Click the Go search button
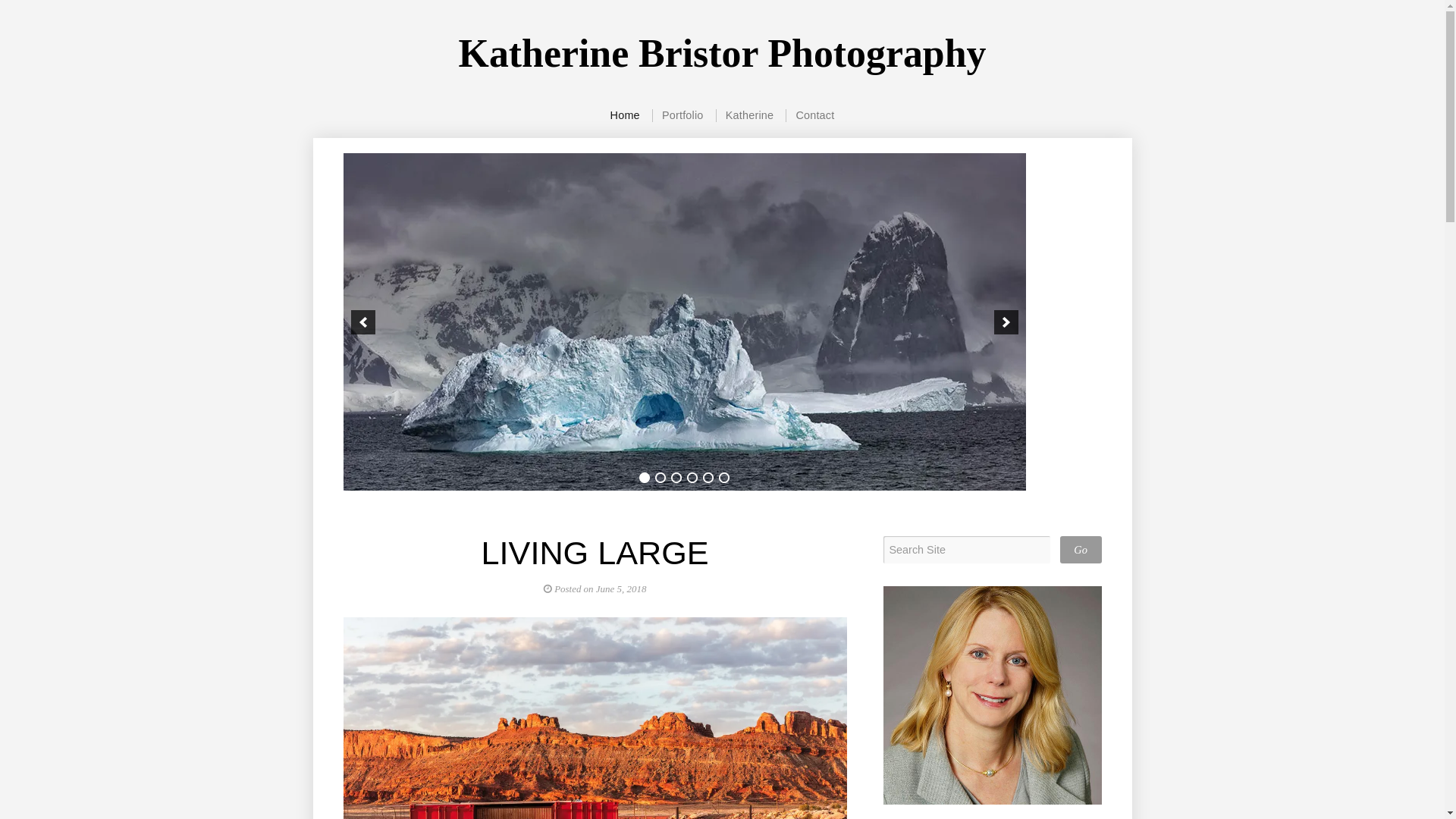 point(1081,550)
